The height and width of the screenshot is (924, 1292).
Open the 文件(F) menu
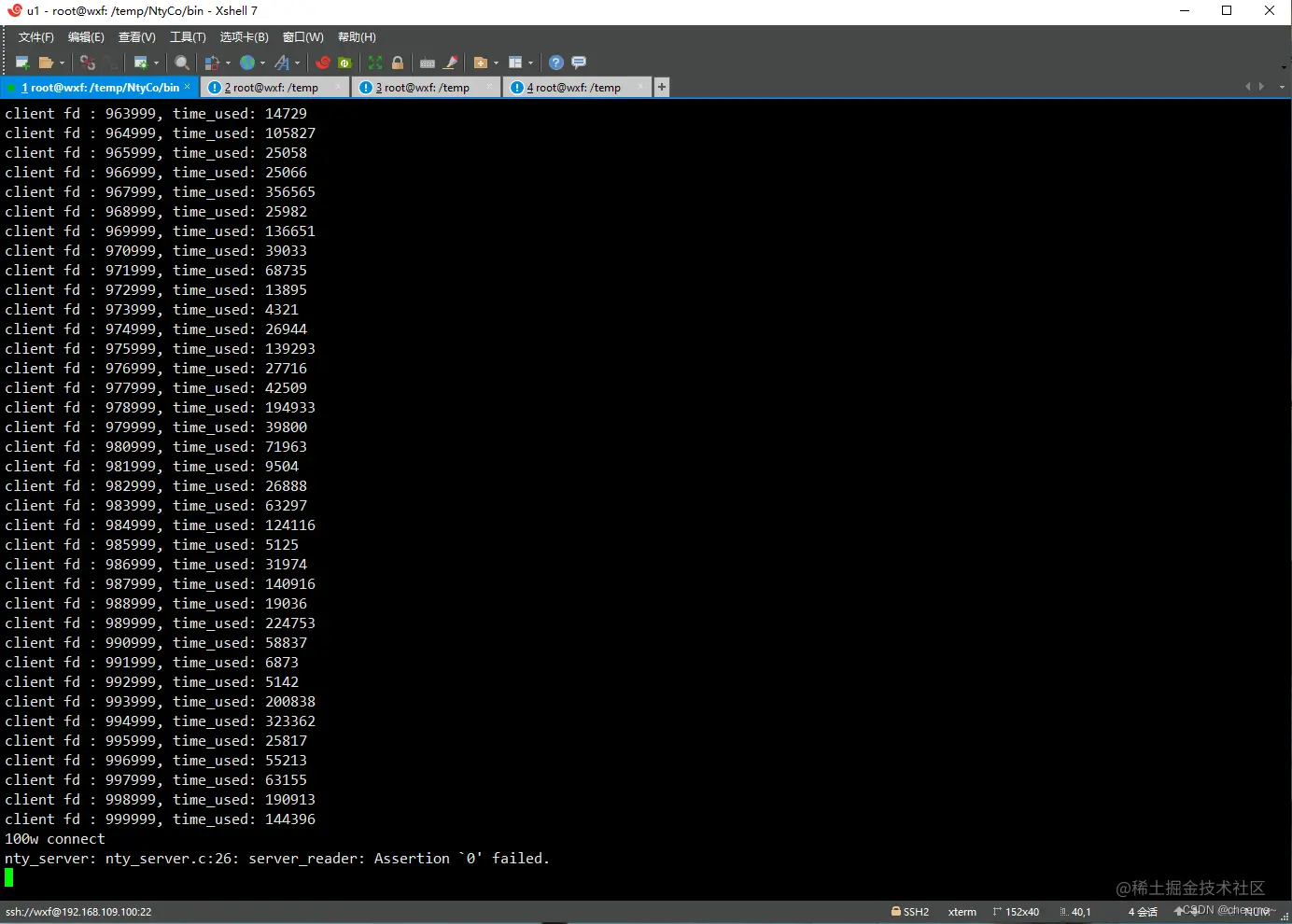(x=36, y=37)
